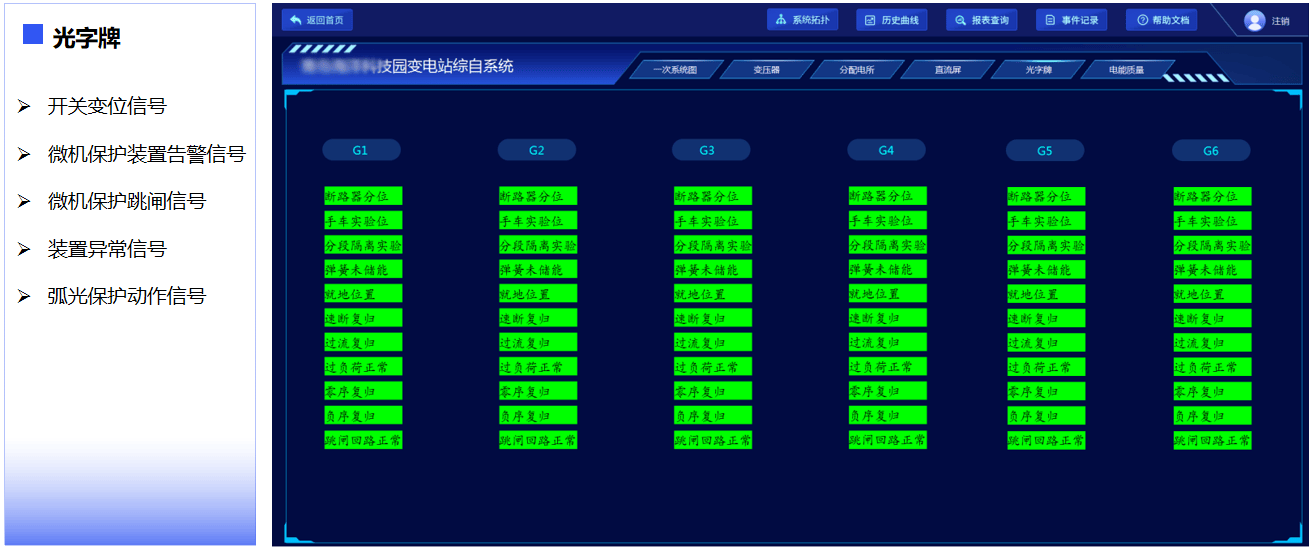This screenshot has width=1312, height=550.
Task: Switch to the 电能质量 tab
Action: click(1127, 70)
